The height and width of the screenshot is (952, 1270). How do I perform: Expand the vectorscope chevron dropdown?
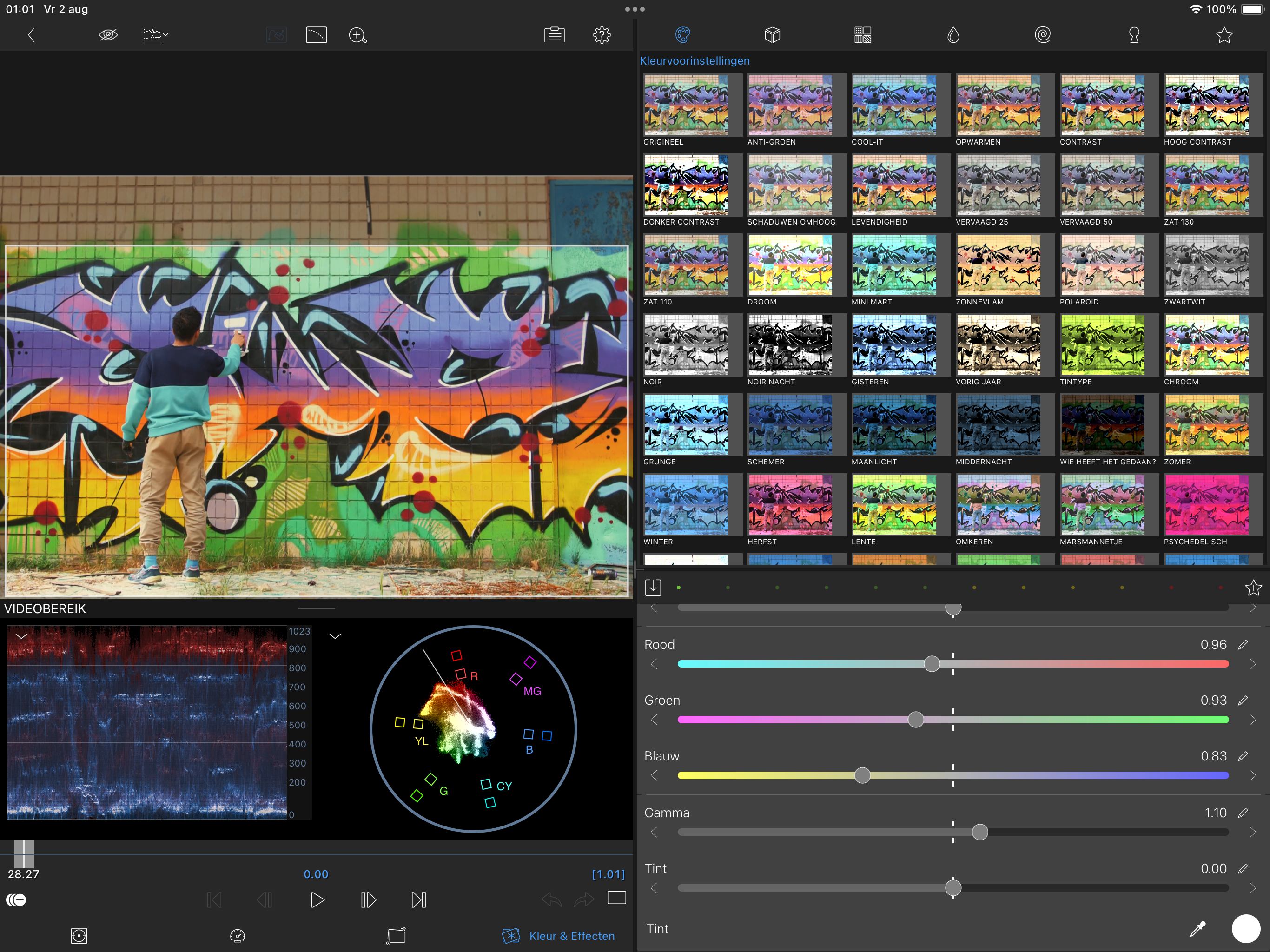(x=335, y=636)
